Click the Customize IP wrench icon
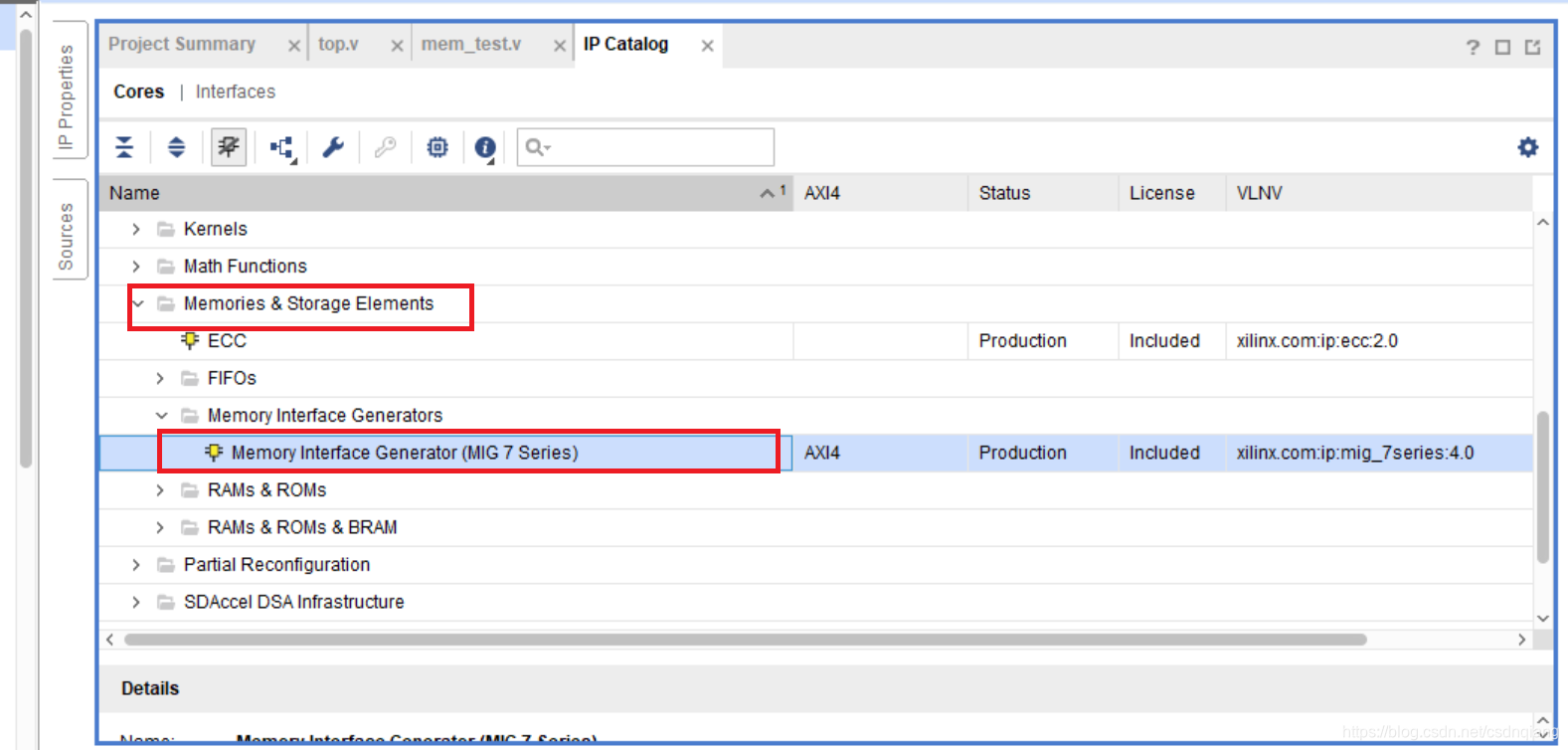The image size is (1568, 750). [333, 147]
